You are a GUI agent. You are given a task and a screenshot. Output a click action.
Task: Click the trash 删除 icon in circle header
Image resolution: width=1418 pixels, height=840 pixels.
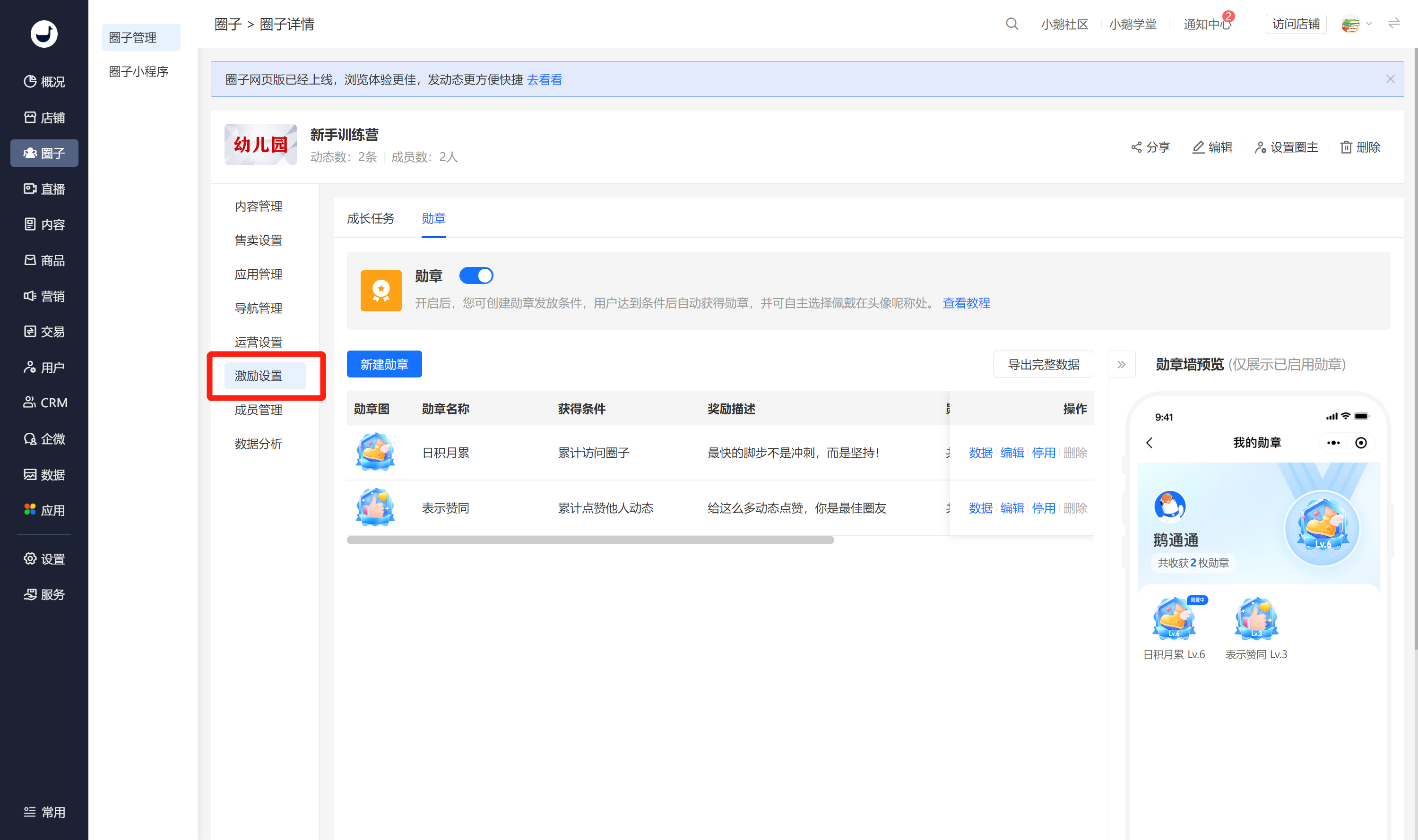(1346, 147)
